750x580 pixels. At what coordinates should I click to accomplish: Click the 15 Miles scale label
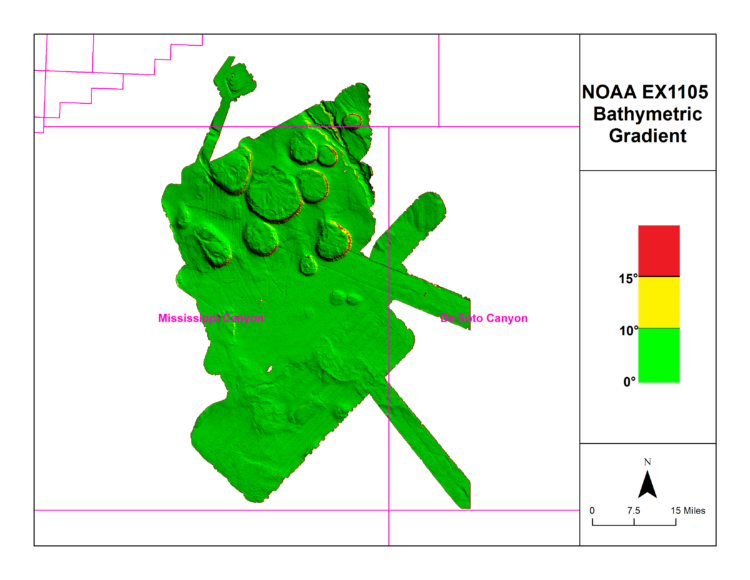click(688, 511)
